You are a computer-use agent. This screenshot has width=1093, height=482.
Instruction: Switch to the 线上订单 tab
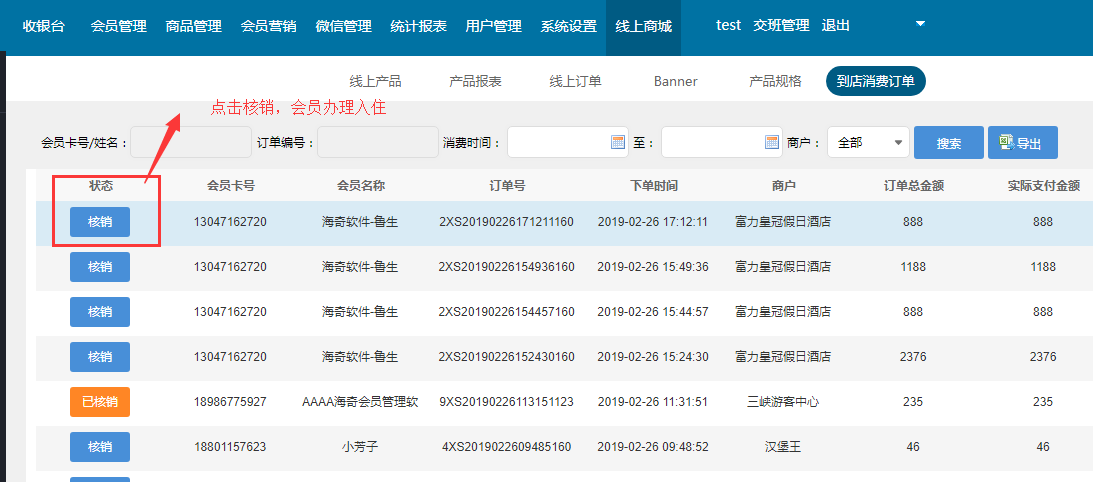pos(575,81)
